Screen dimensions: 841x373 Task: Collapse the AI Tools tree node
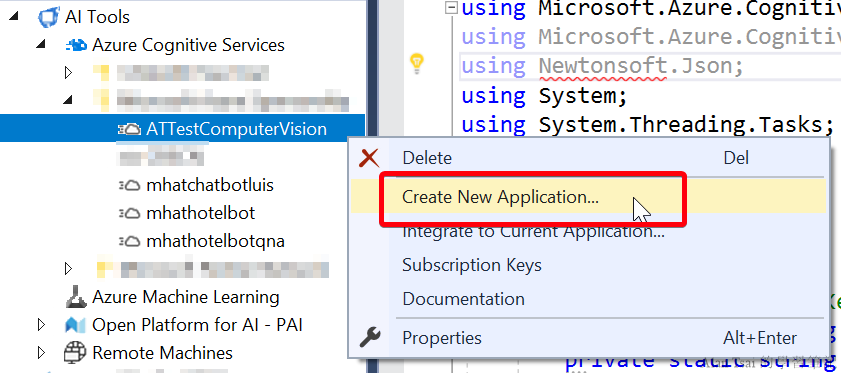[13, 17]
